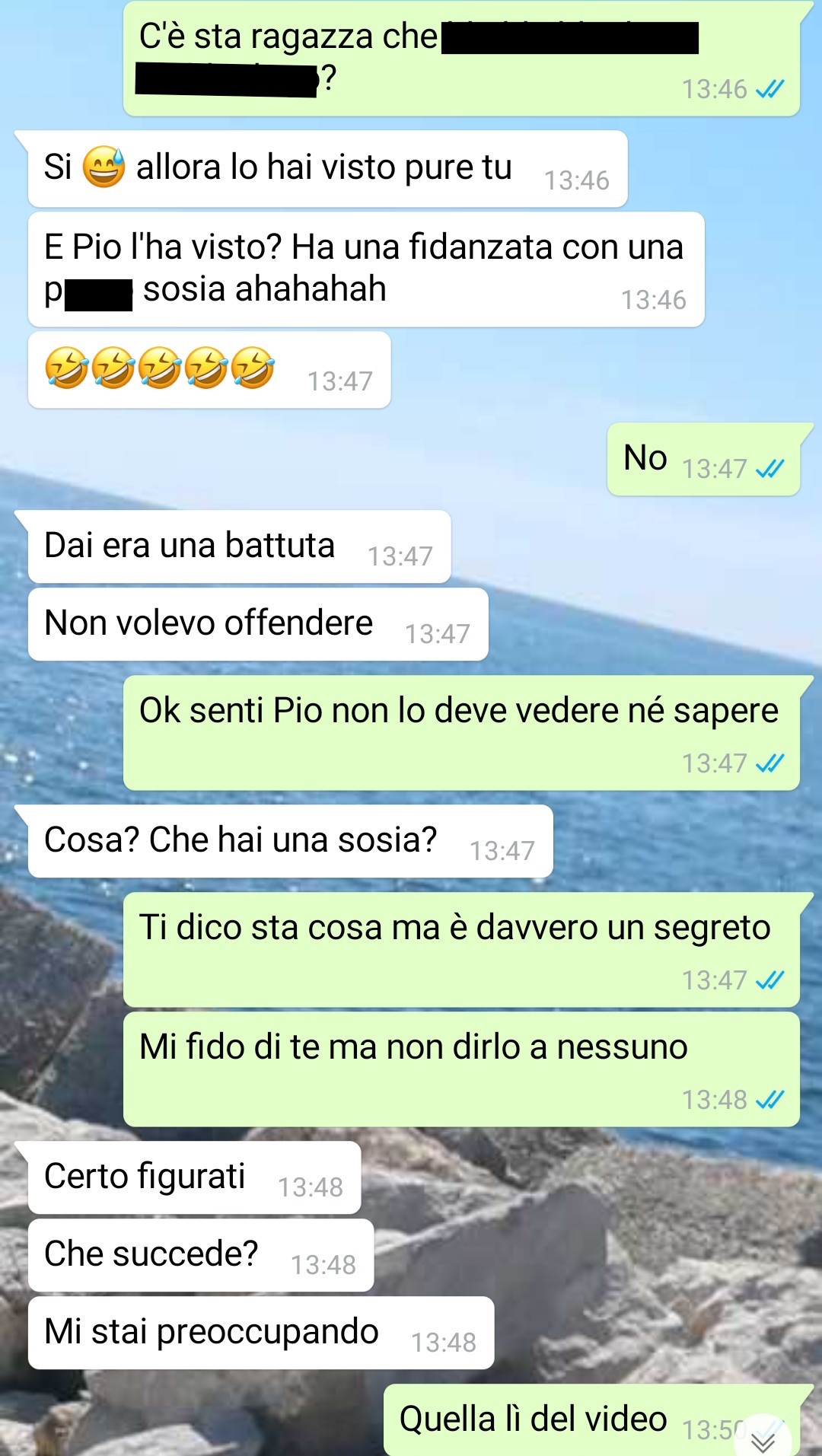Tap the sweat-smile emoji in the 'Si' message
The width and height of the screenshot is (822, 1456).
click(x=104, y=167)
